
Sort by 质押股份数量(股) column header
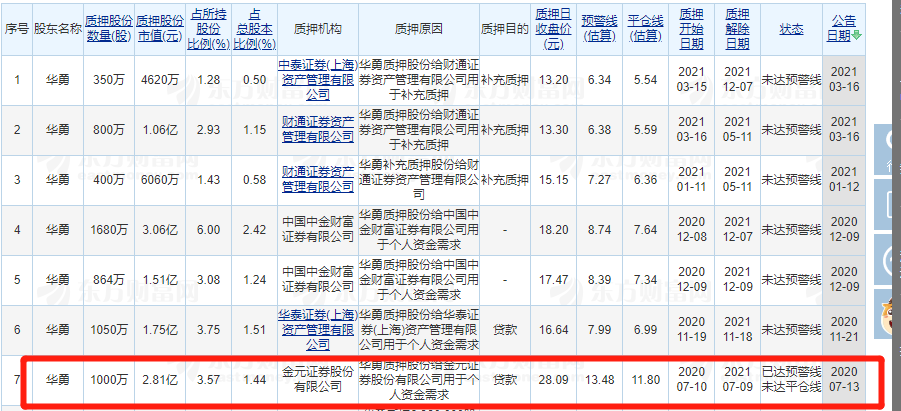(x=109, y=29)
